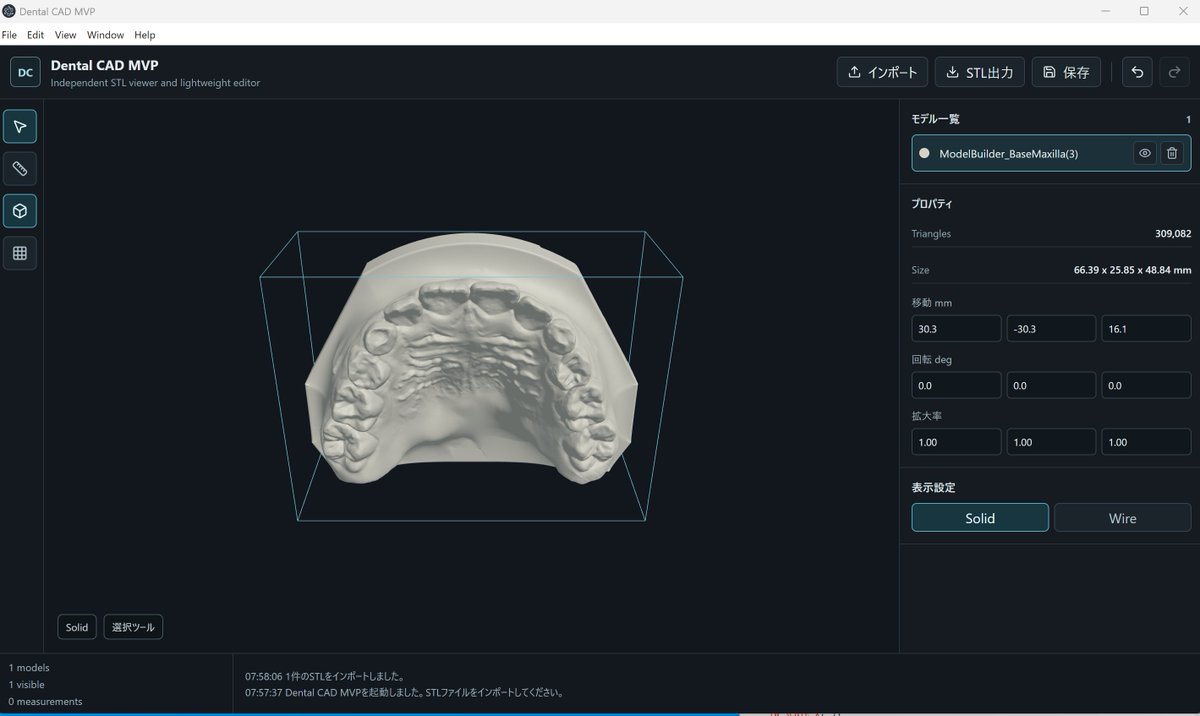Click the Independent STL viewer subtitle
Image resolution: width=1200 pixels, height=716 pixels.
pos(155,83)
